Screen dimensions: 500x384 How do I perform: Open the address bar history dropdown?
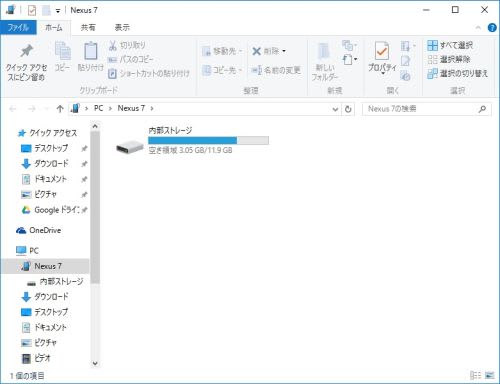335,109
